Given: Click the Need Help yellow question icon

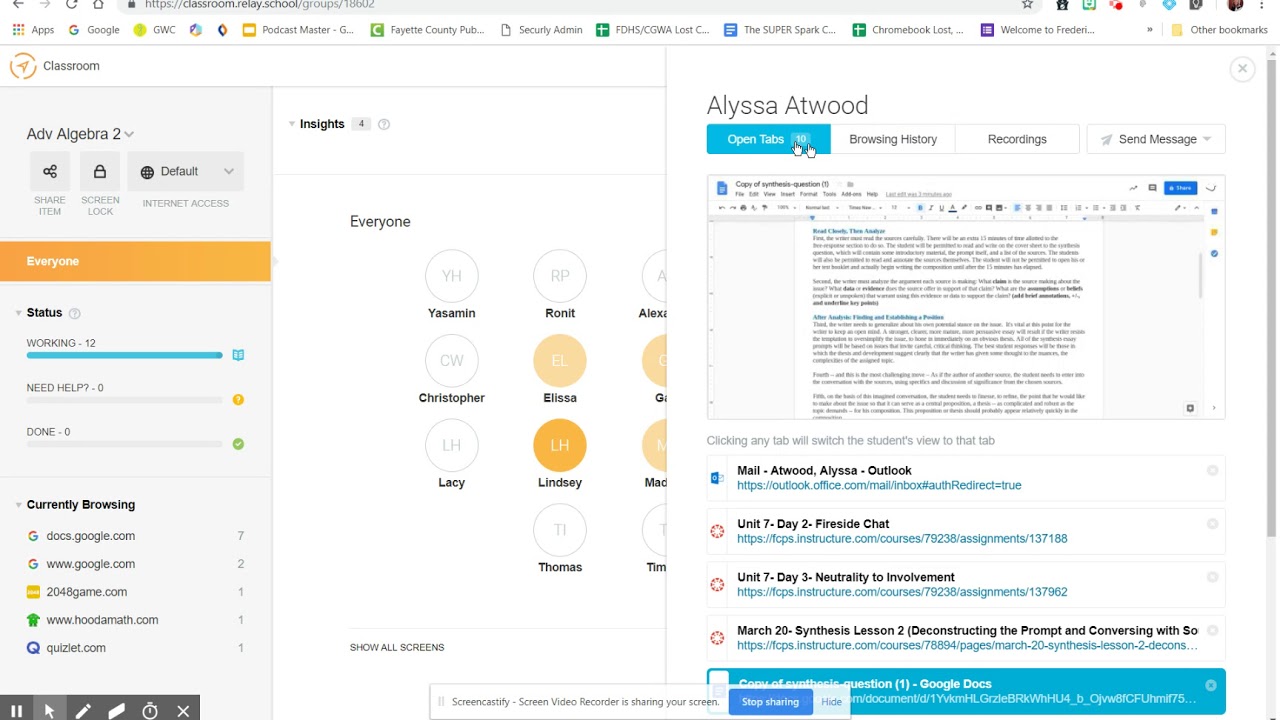Looking at the screenshot, I should [238, 399].
